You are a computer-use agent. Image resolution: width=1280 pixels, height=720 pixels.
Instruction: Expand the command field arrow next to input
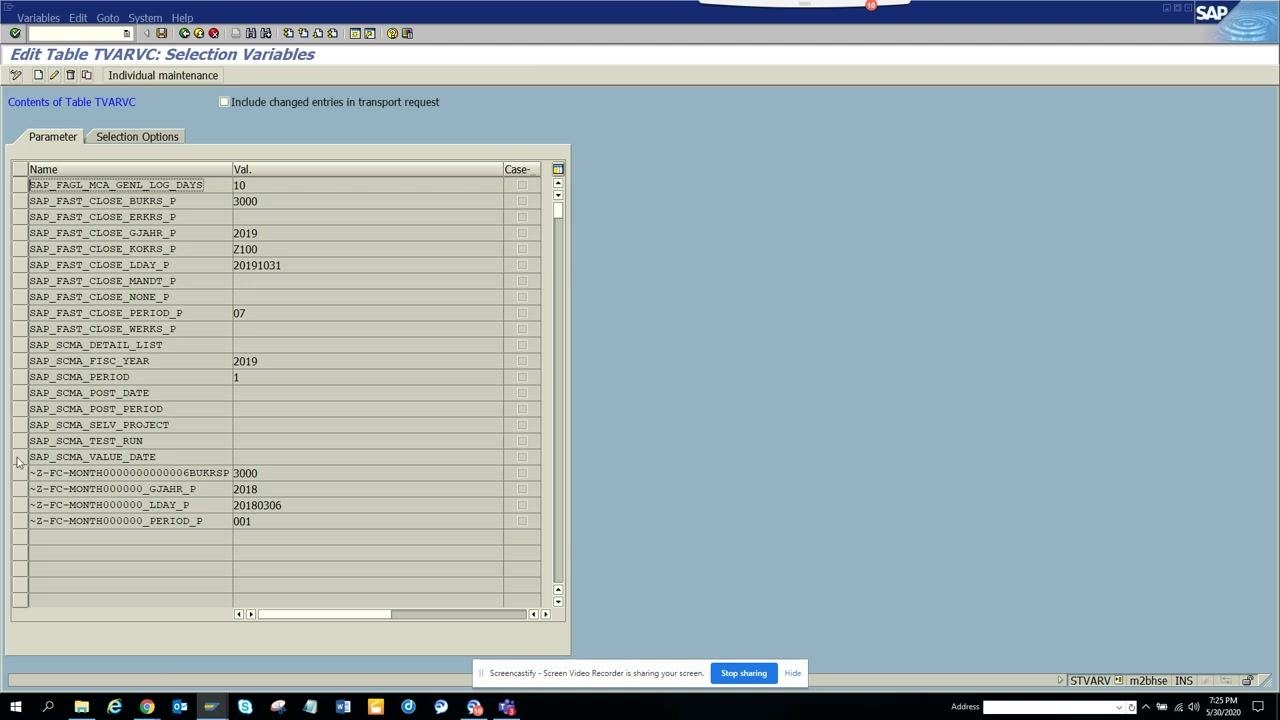click(146, 33)
